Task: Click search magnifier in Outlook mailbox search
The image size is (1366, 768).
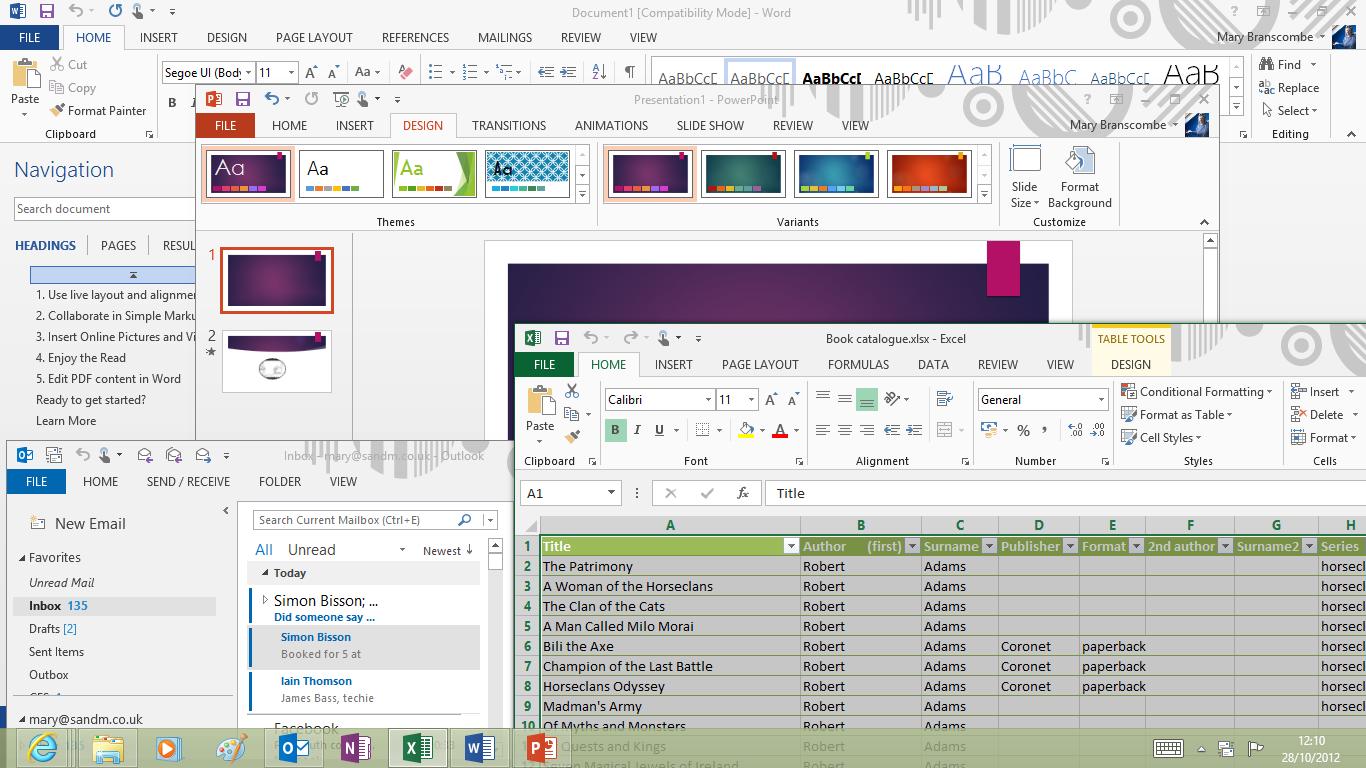Action: click(x=464, y=520)
